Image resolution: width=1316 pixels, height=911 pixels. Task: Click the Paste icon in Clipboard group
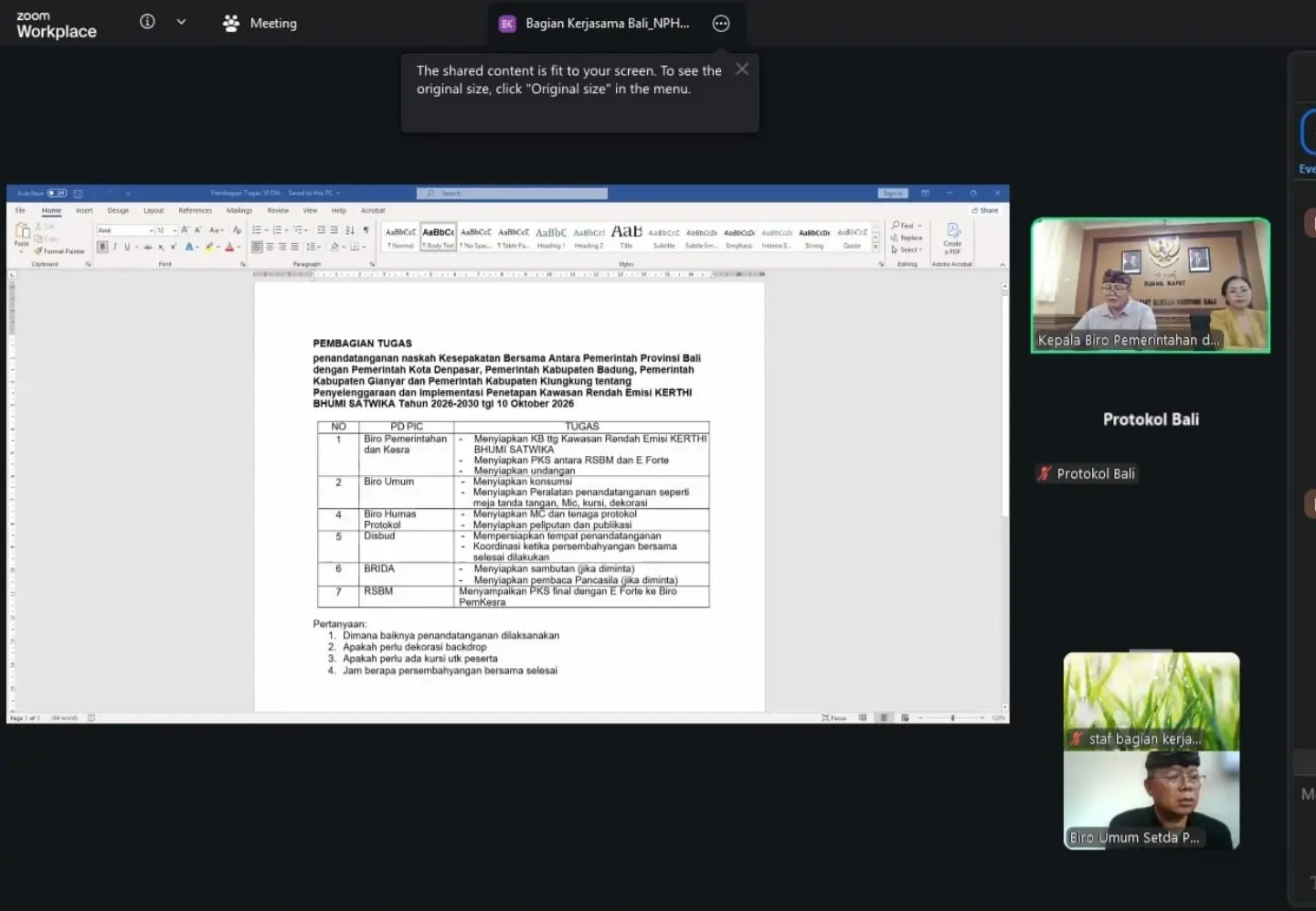coord(22,234)
